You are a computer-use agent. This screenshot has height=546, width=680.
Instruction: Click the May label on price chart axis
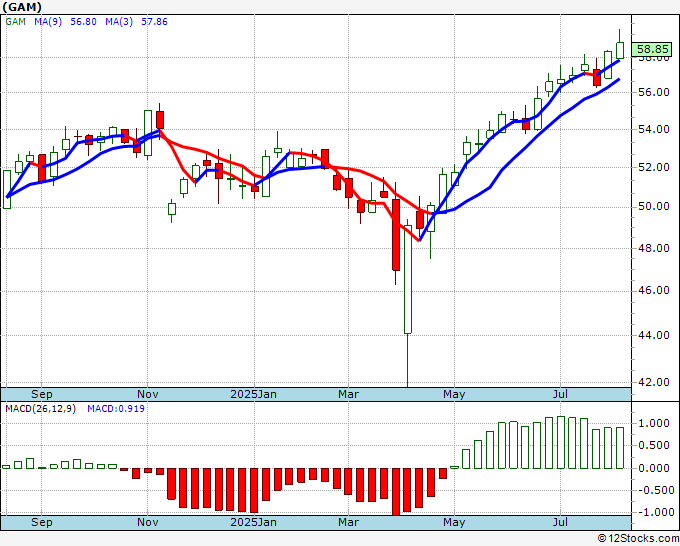point(454,394)
